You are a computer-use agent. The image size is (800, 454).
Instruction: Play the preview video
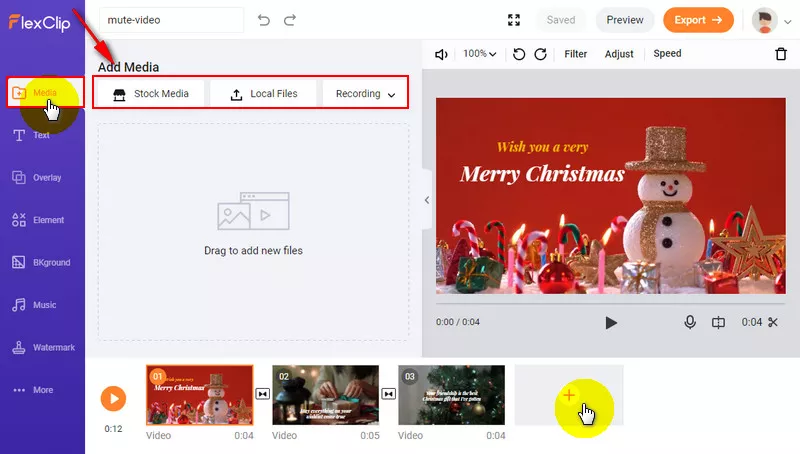pyautogui.click(x=611, y=322)
